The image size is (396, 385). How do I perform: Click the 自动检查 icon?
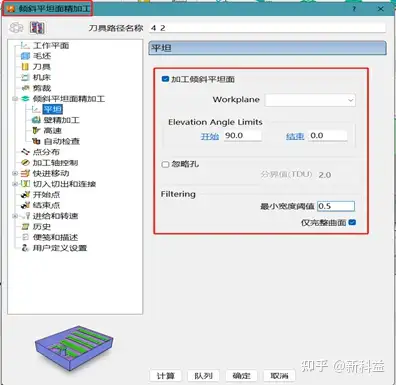36,141
